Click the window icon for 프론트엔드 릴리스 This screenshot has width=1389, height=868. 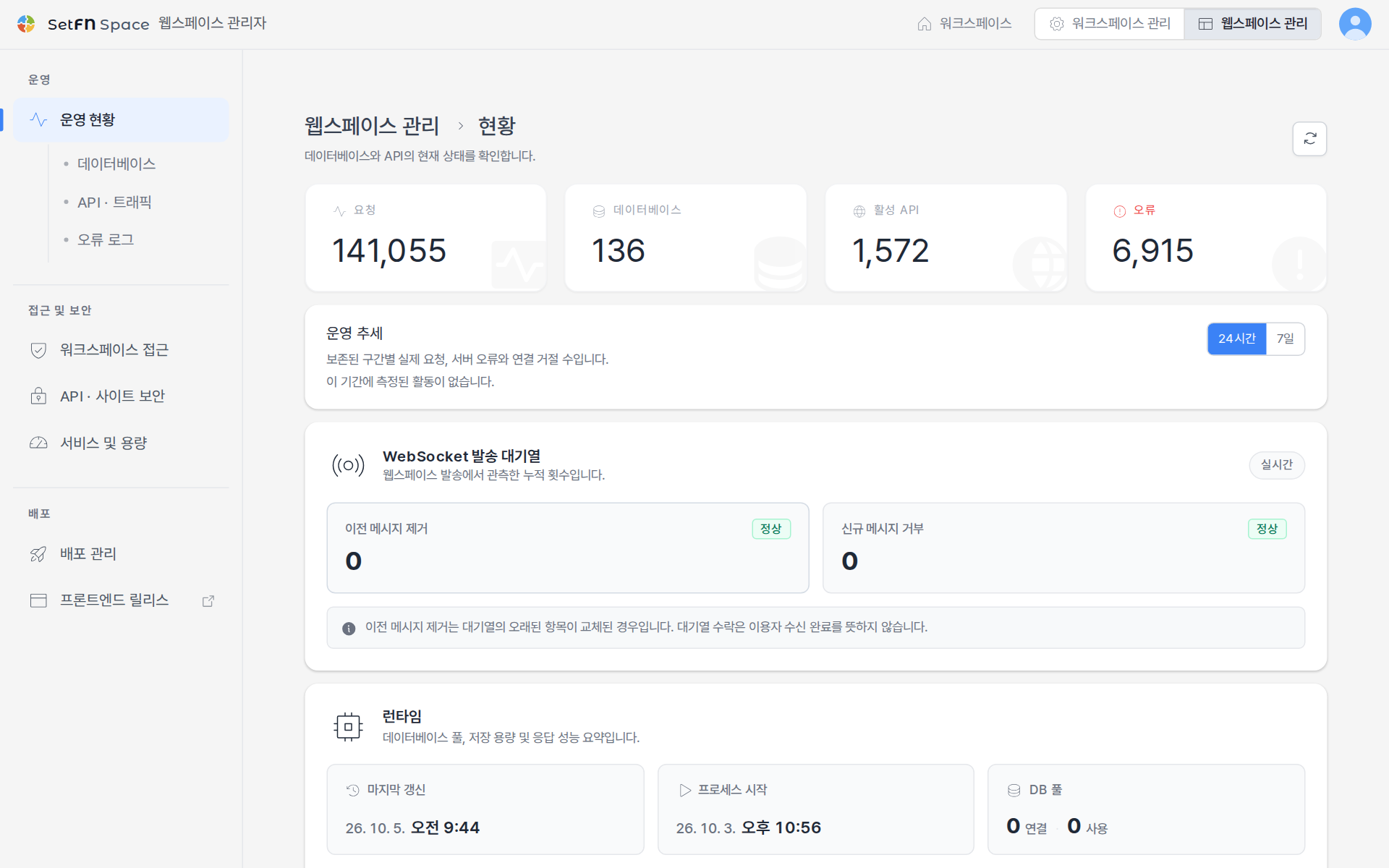(x=38, y=600)
